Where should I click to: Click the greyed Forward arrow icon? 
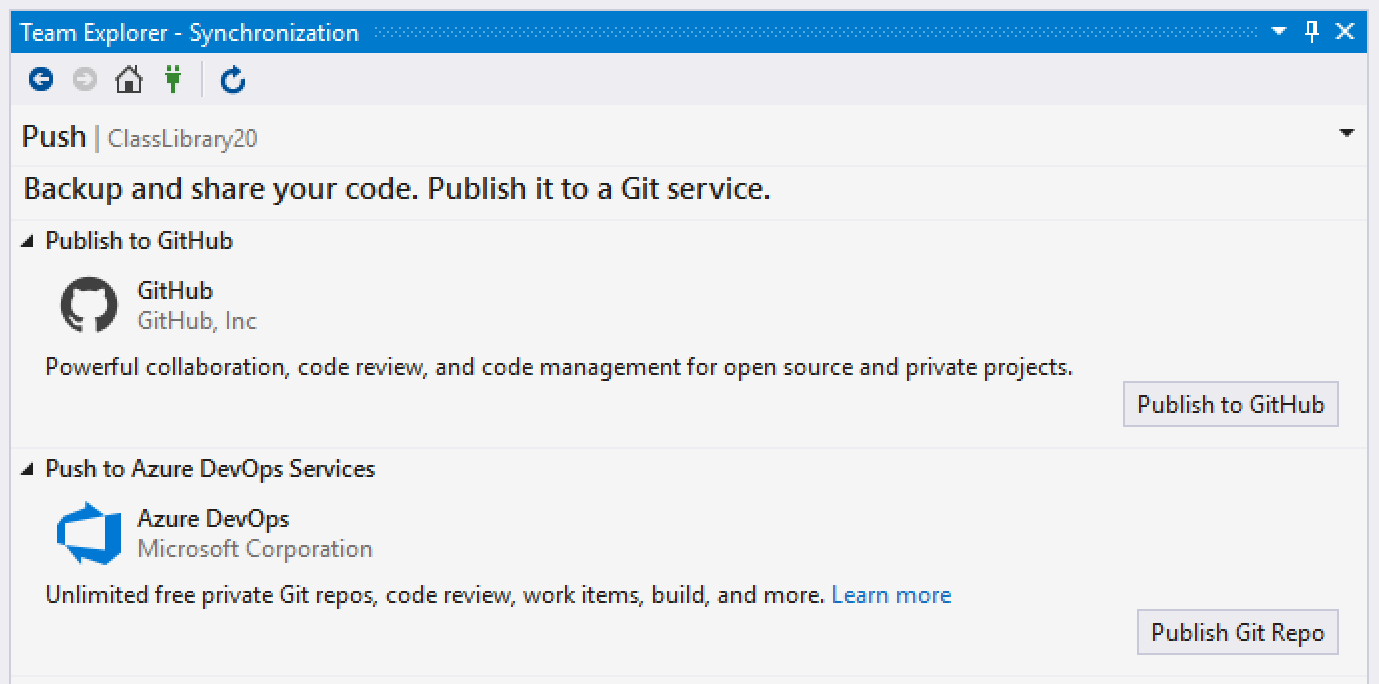point(85,79)
